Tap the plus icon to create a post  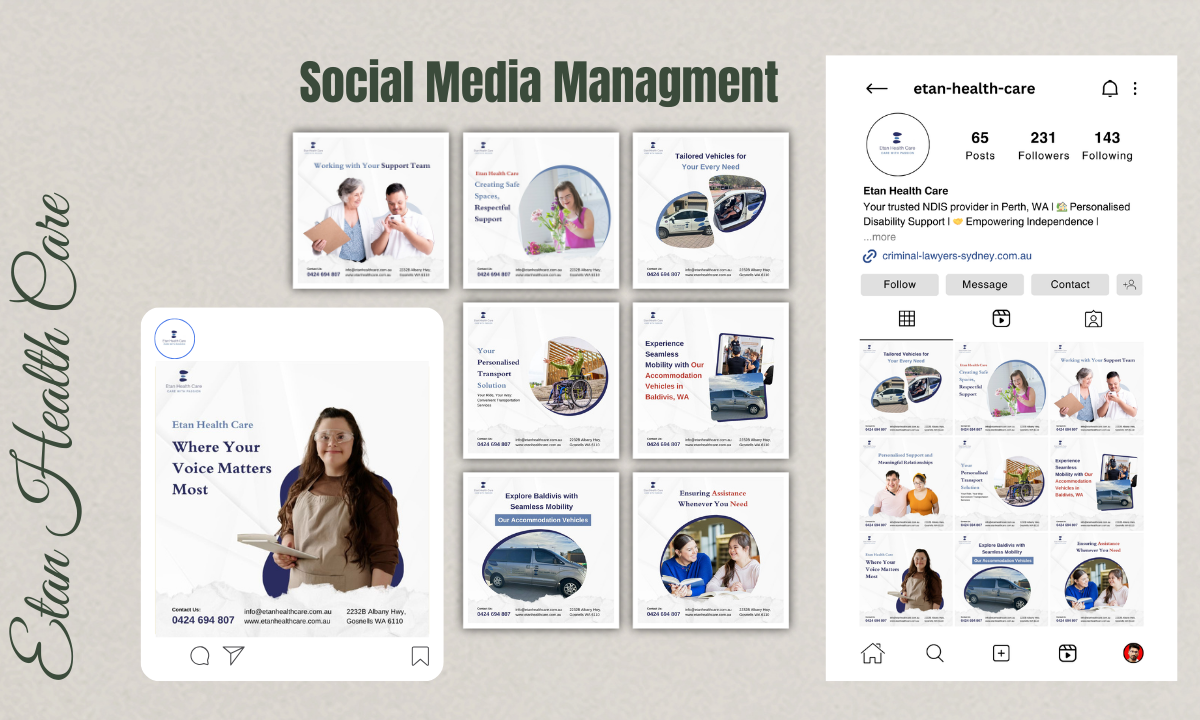click(x=1001, y=652)
